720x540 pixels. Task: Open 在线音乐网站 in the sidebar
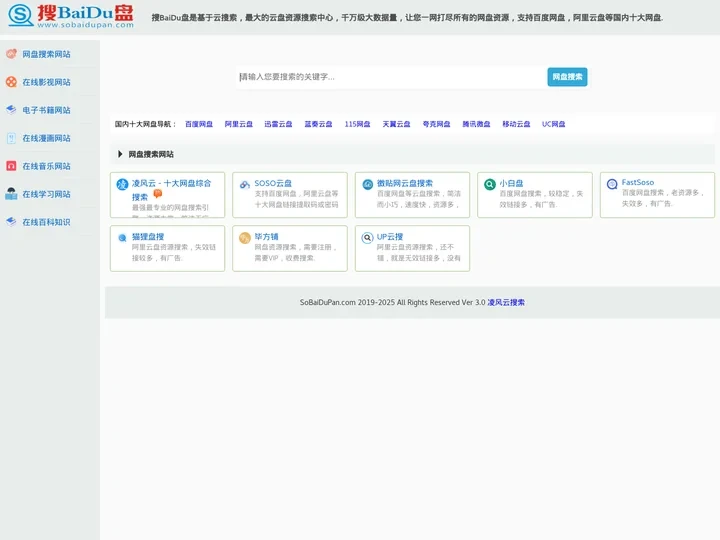(46, 166)
